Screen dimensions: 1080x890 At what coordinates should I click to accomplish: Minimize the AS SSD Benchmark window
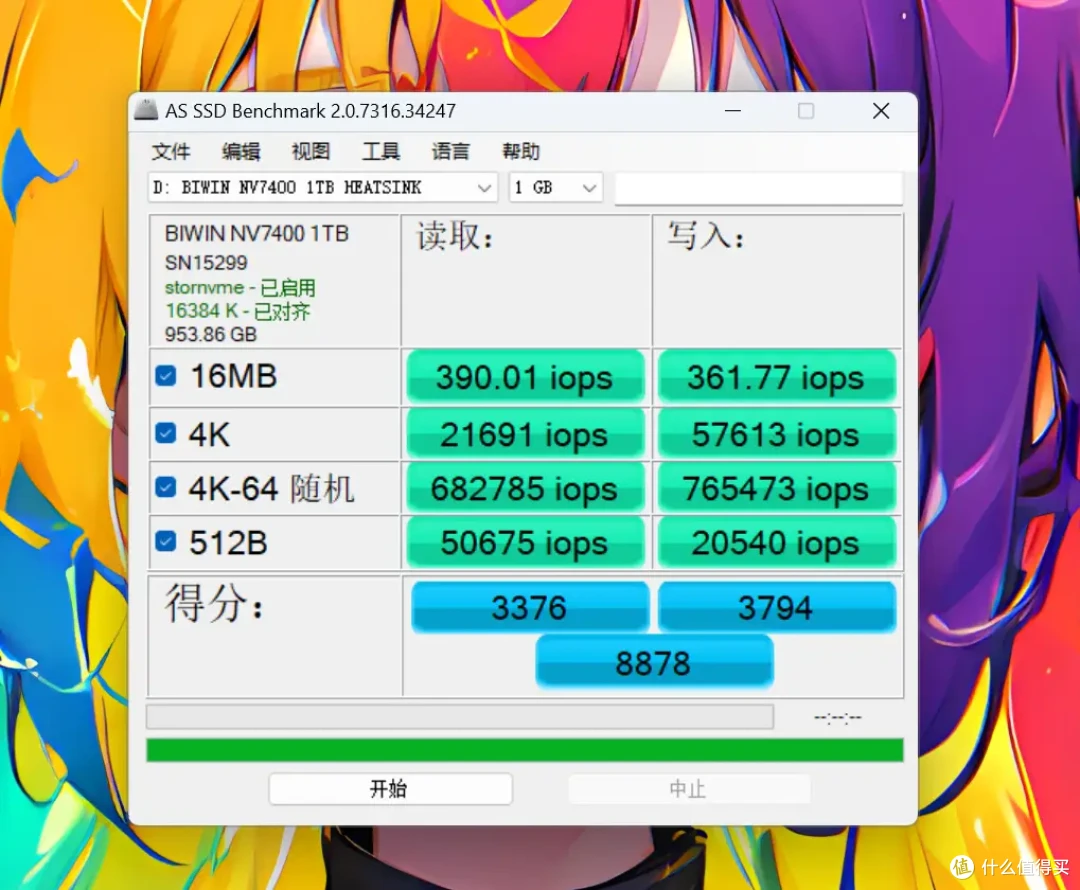click(733, 111)
